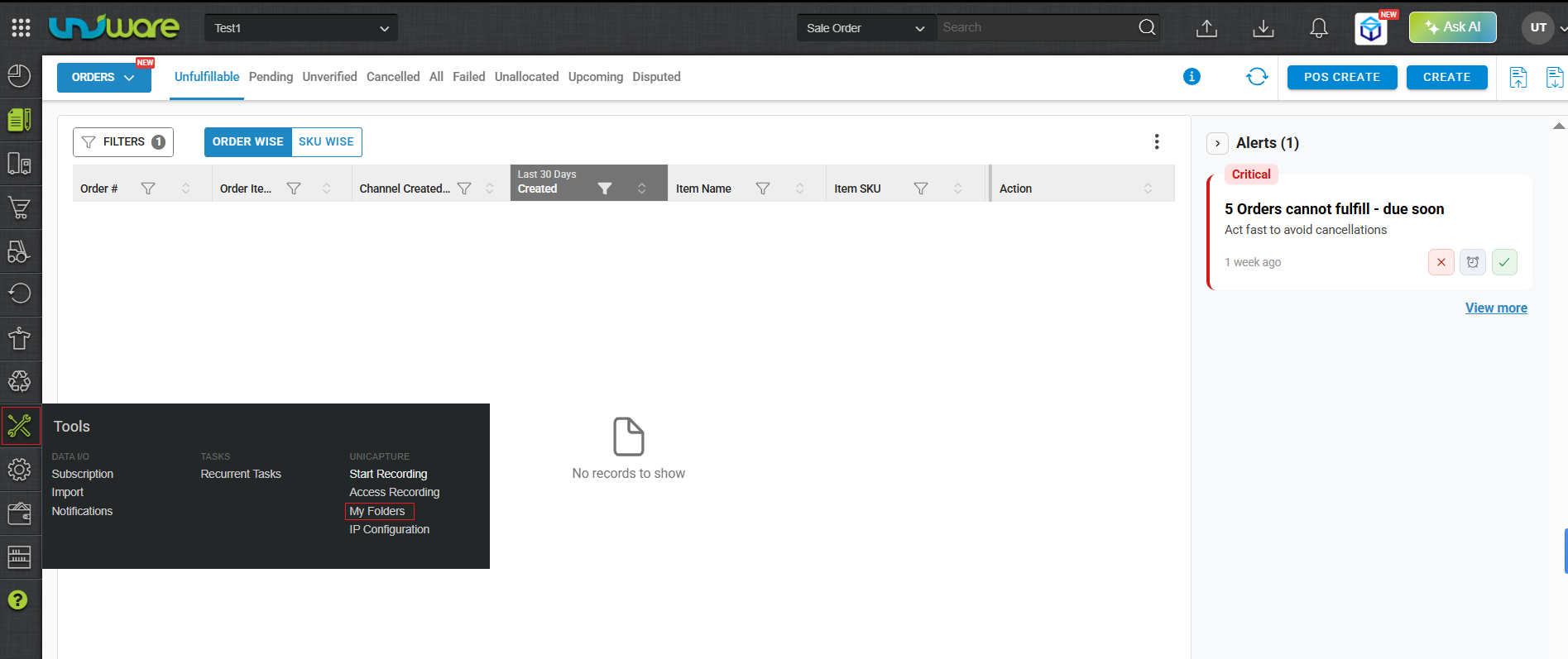Viewport: 1568px width, 659px height.
Task: Open the UT user profile menu
Action: click(1538, 27)
